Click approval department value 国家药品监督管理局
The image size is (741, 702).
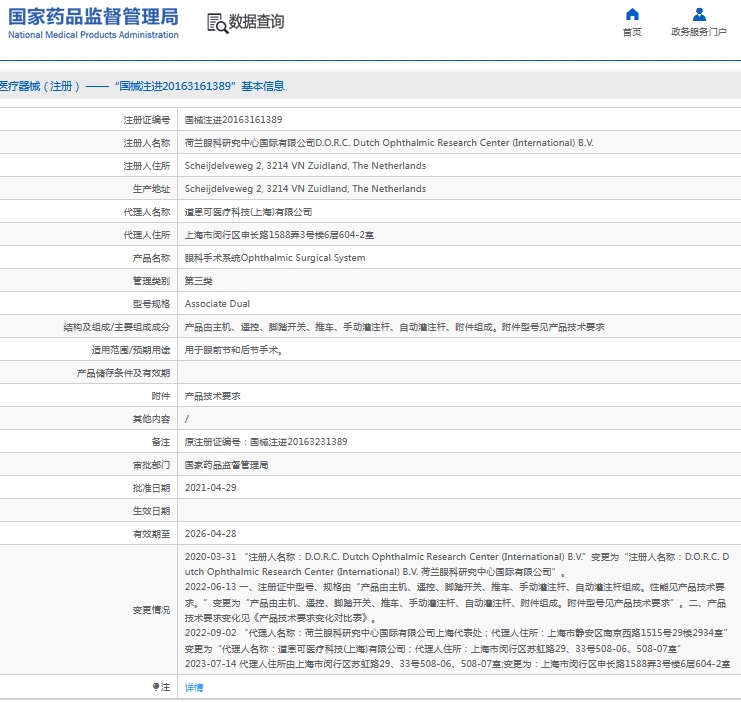coord(226,465)
